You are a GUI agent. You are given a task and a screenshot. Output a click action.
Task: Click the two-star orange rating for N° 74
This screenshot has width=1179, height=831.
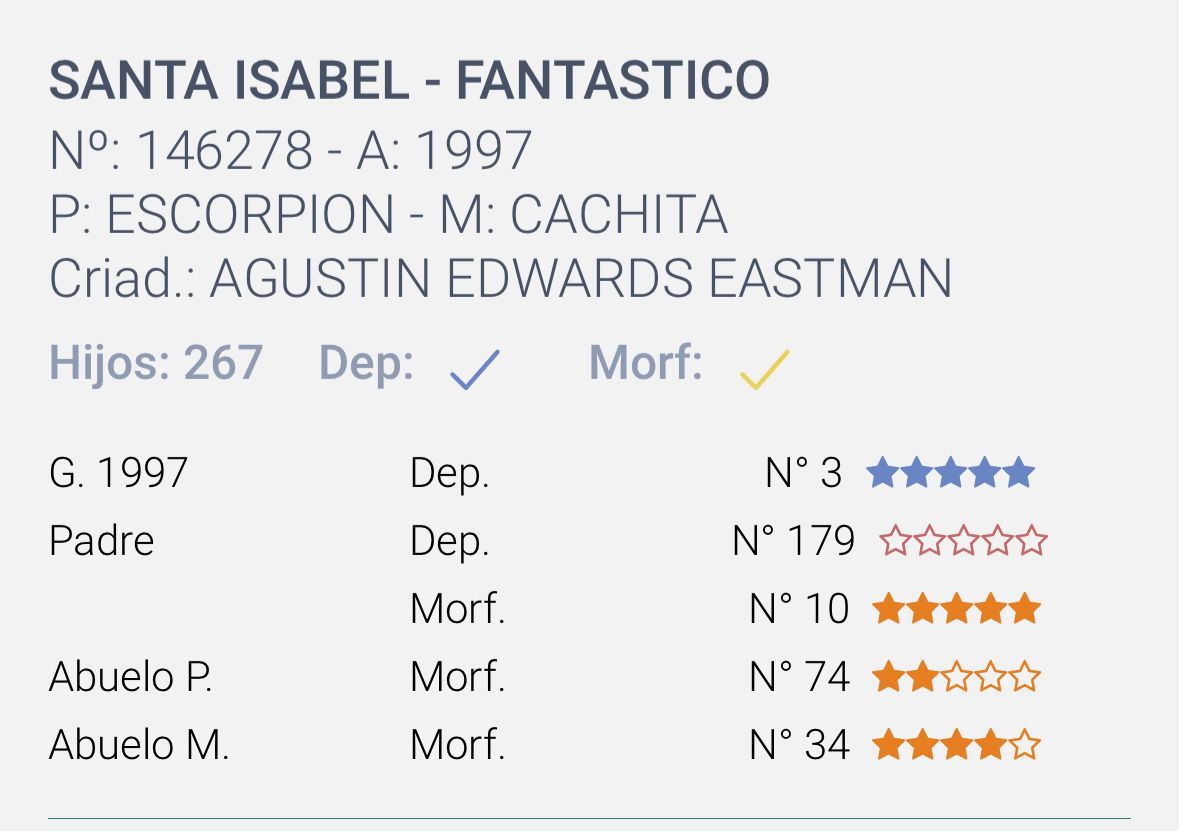[956, 676]
